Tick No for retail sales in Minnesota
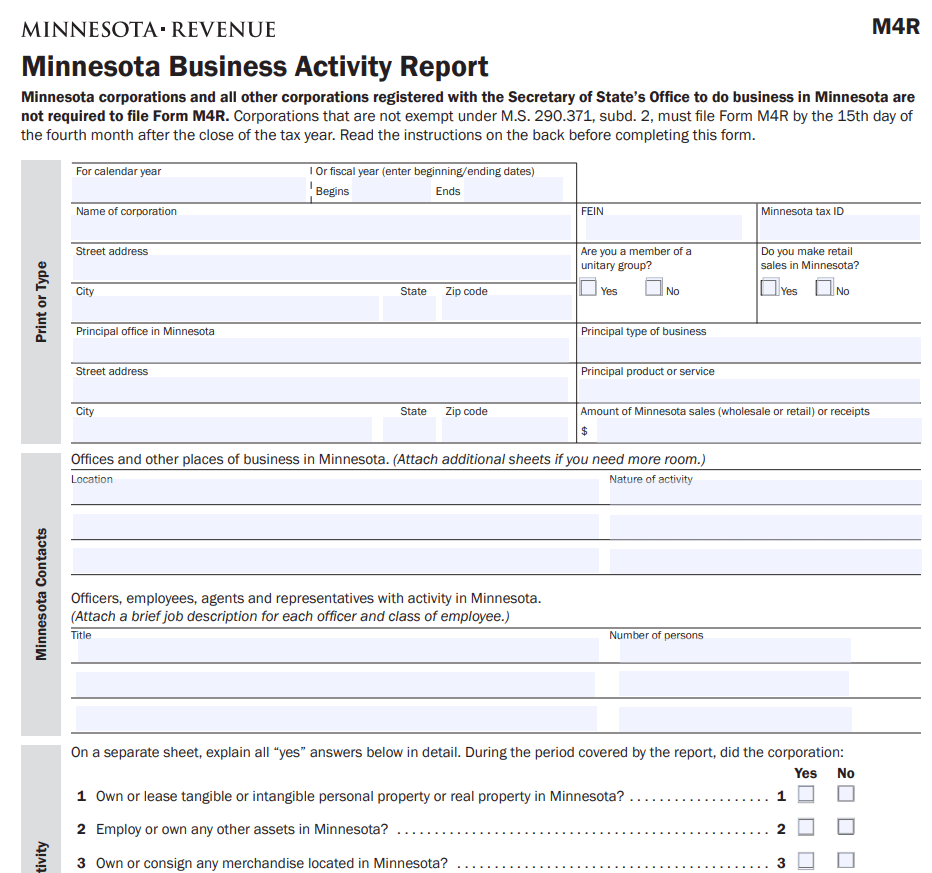The width and height of the screenshot is (932, 873). pyautogui.click(x=825, y=289)
